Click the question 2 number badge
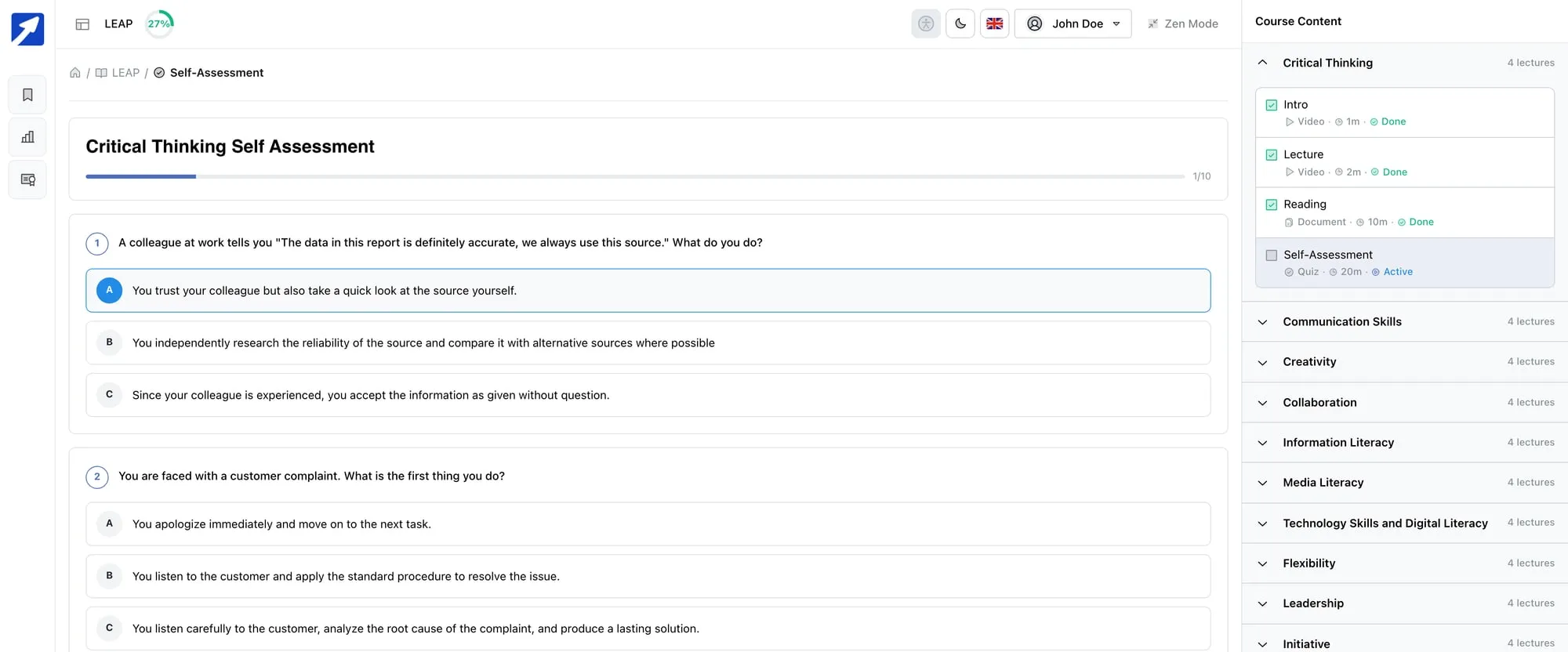 [x=97, y=476]
